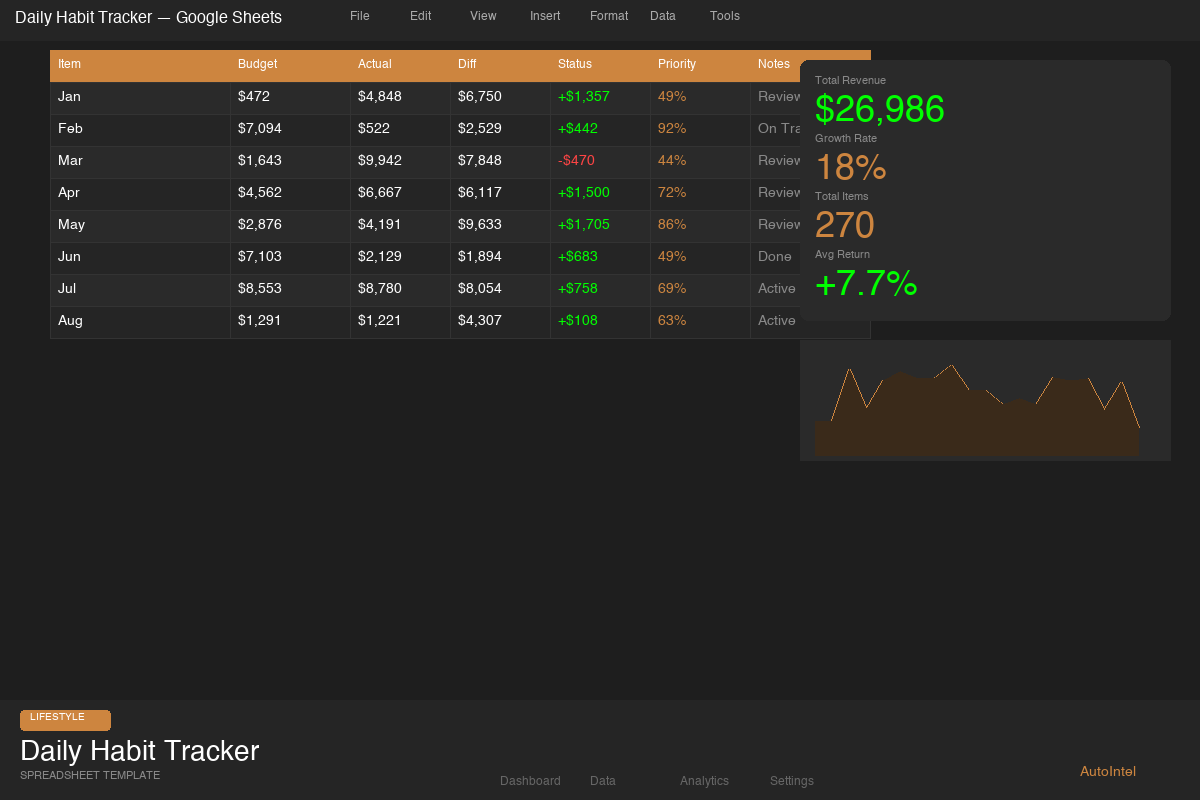Click the Daily Habit Tracker footer title

pyautogui.click(x=140, y=751)
